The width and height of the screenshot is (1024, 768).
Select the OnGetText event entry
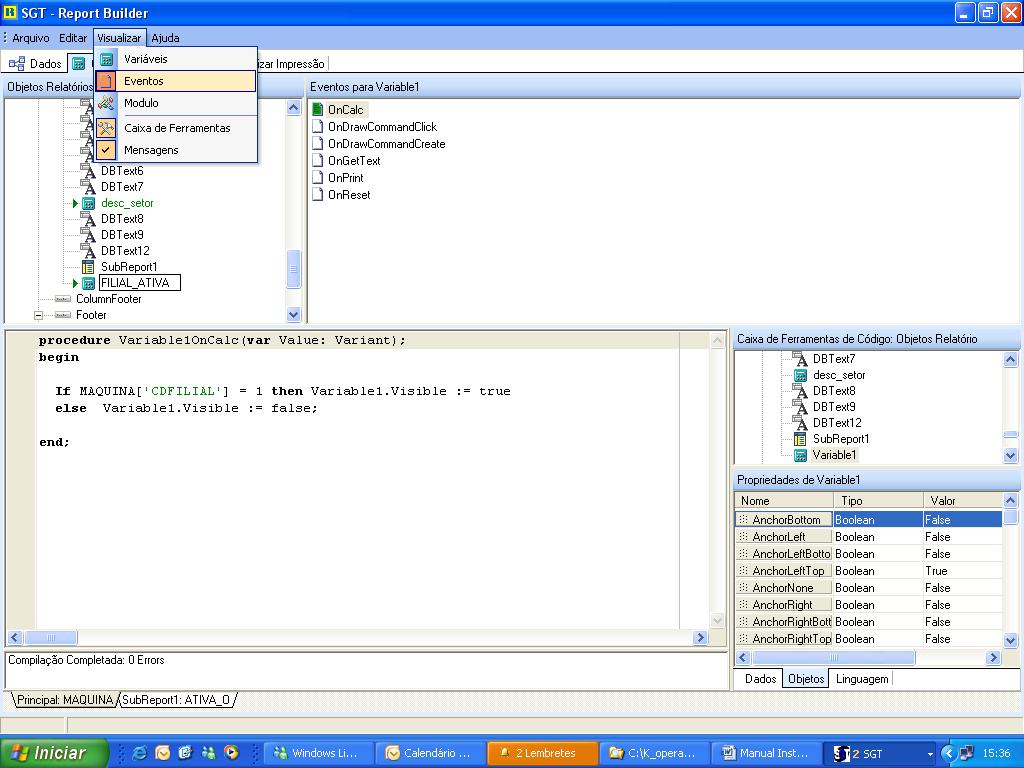pos(354,161)
